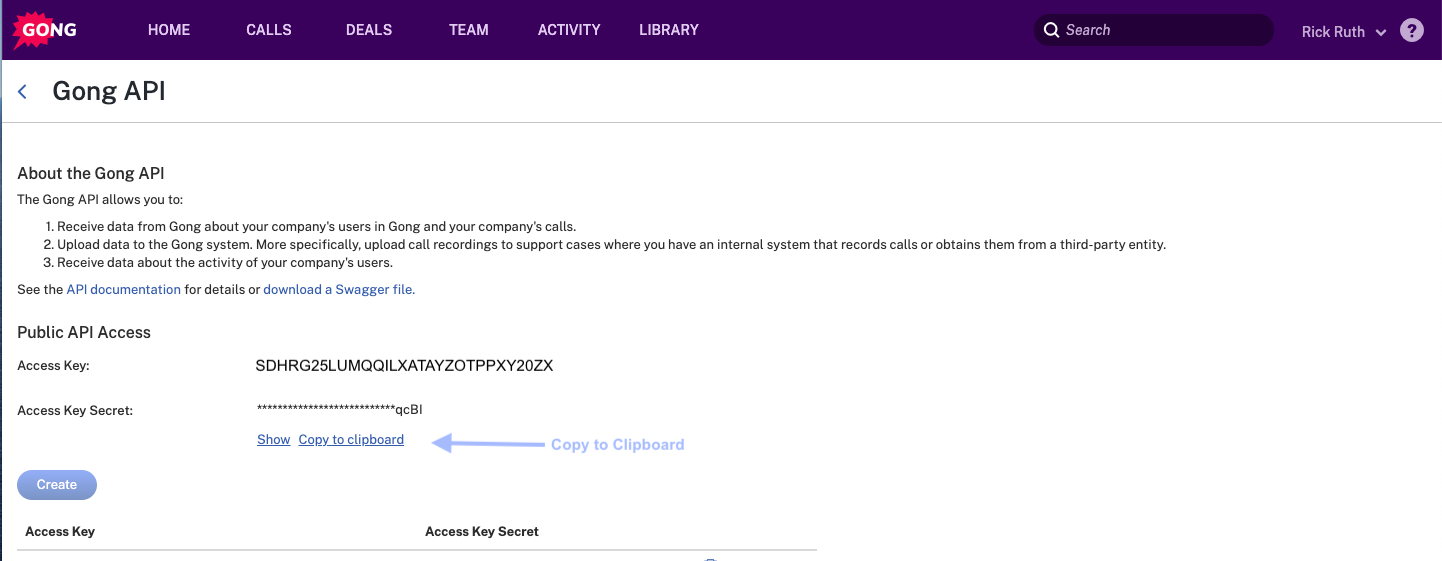Screen dimensions: 1442x561
Task: Focus the Search input field
Action: point(1160,30)
